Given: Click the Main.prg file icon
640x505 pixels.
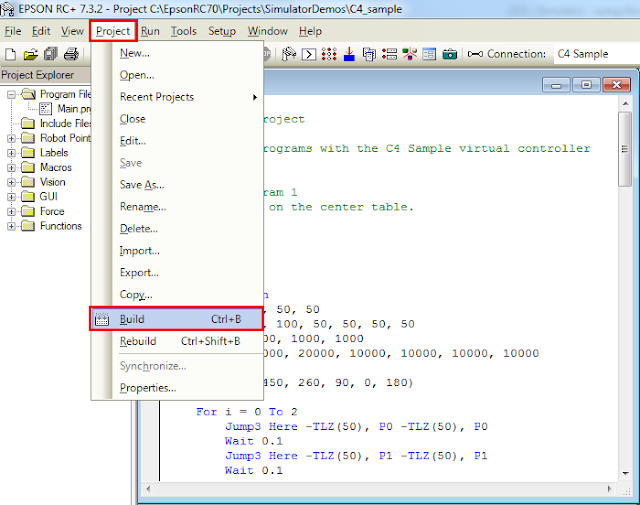Looking at the screenshot, I should point(45,109).
